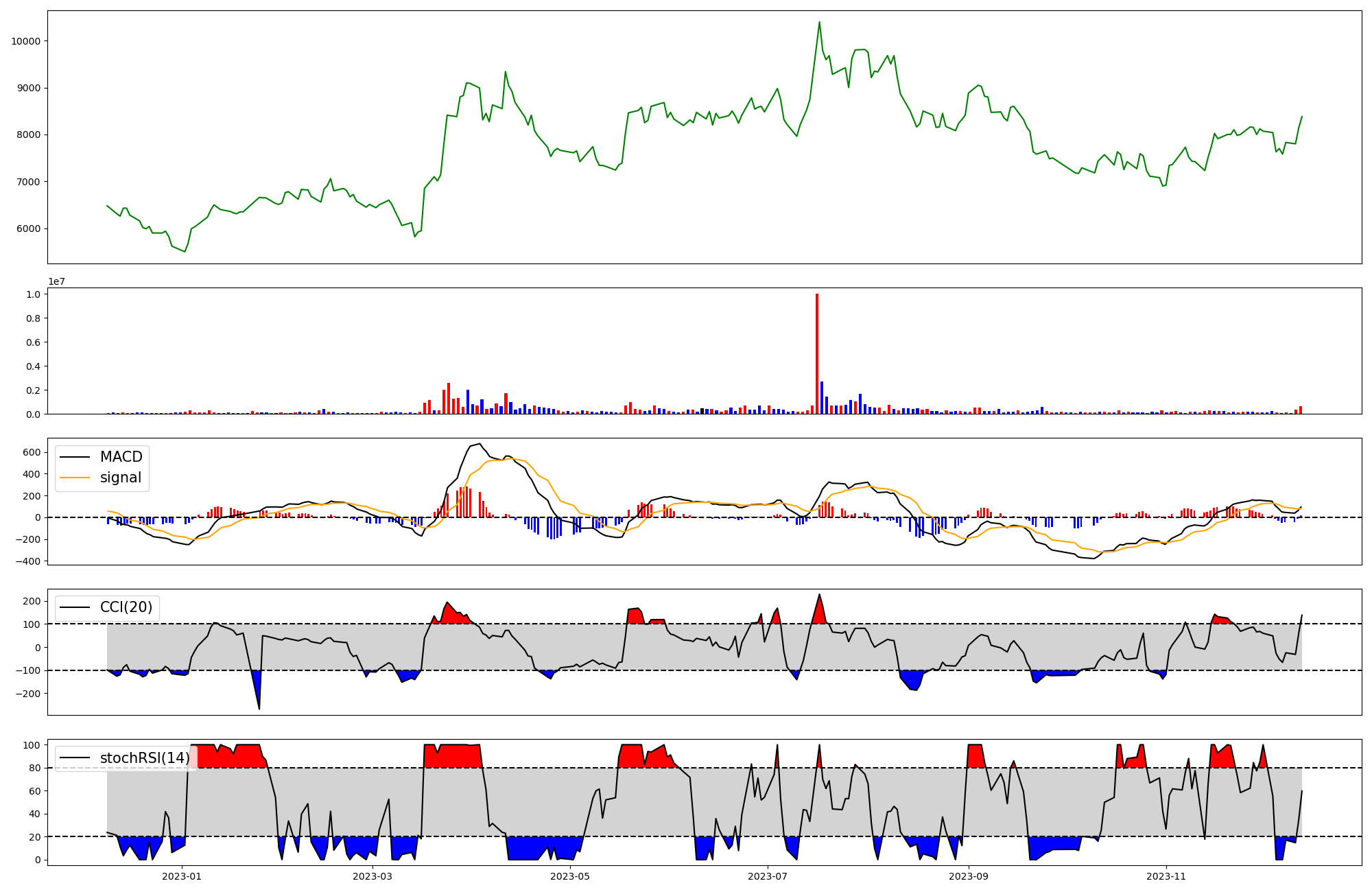
Task: Click the 6000 price axis label
Action: coord(29,228)
